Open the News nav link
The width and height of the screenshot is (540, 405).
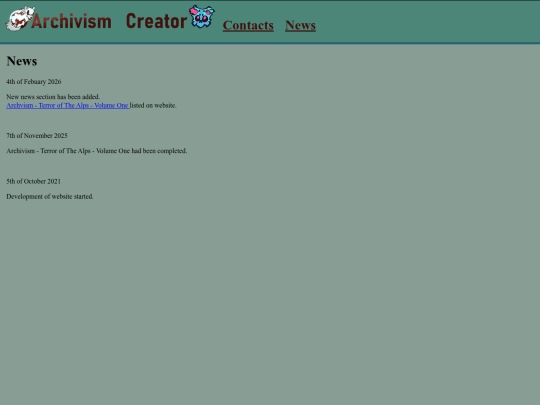click(300, 25)
